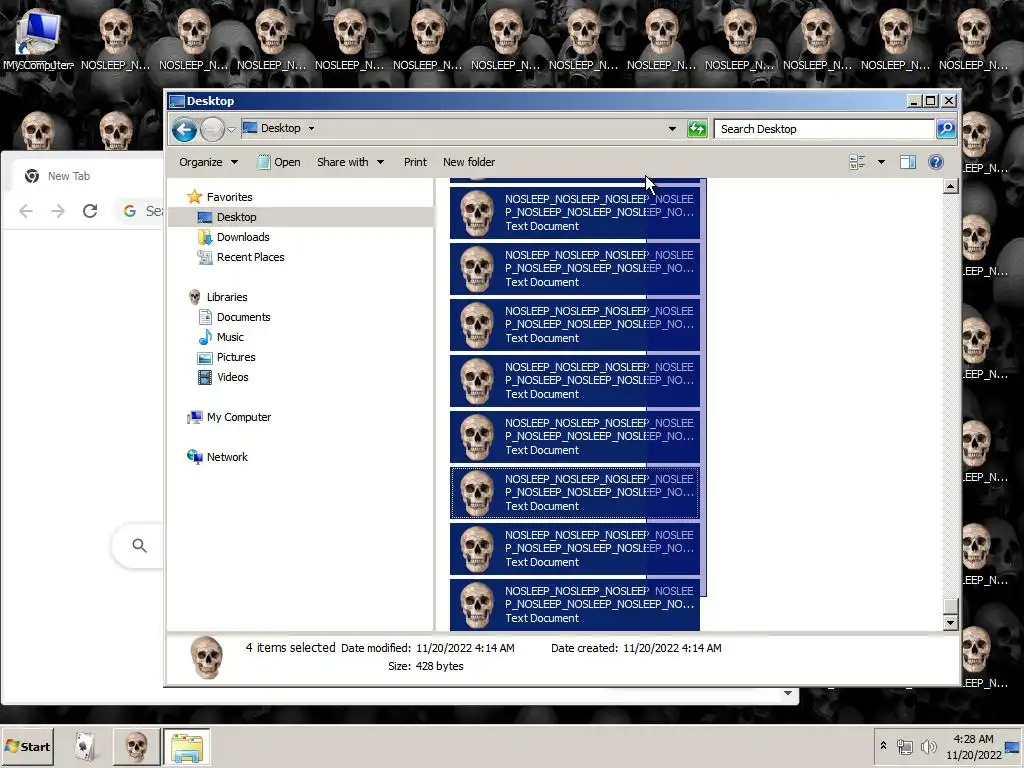
Task: Click the show desktop tray icon
Action: (x=1013, y=746)
